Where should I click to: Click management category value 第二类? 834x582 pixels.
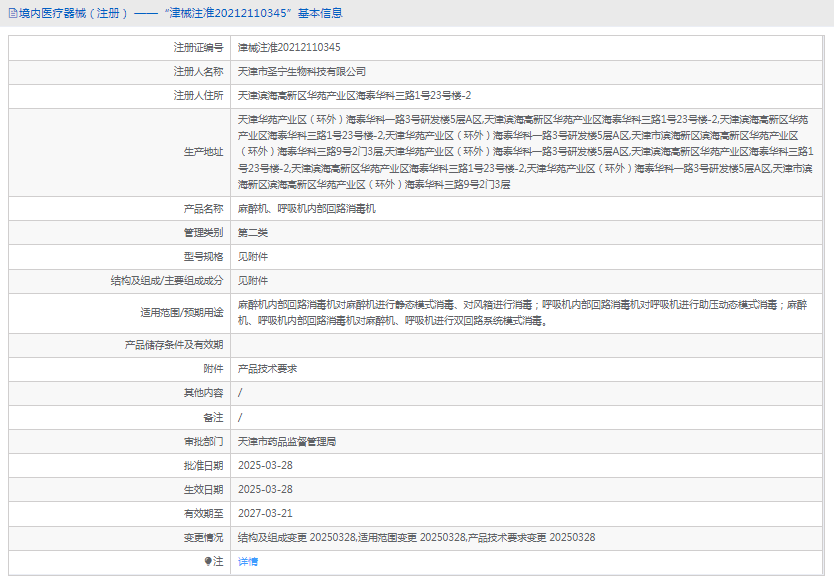click(x=253, y=232)
